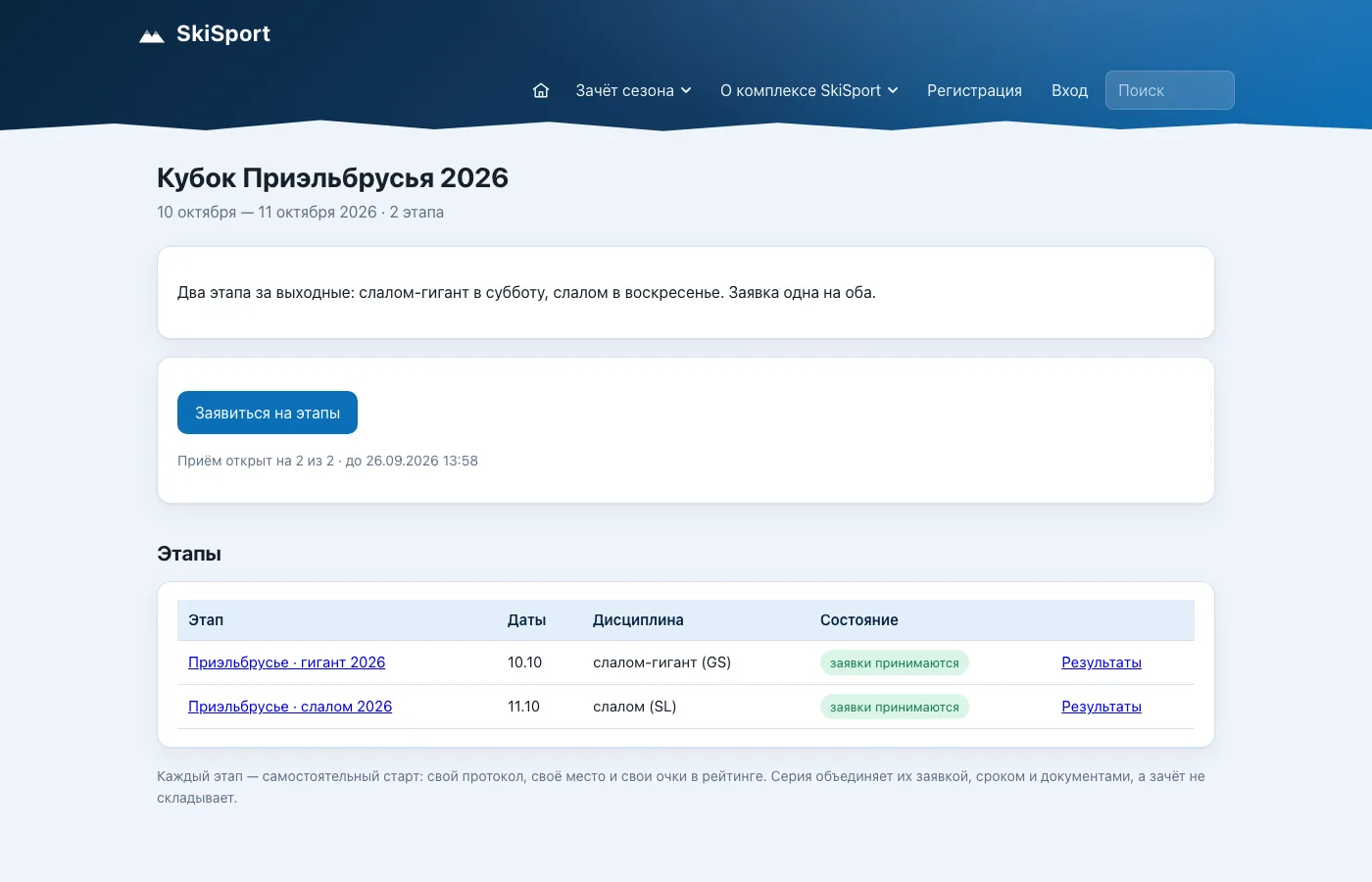Open the Вход login link
The image size is (1372, 882).
(x=1069, y=90)
